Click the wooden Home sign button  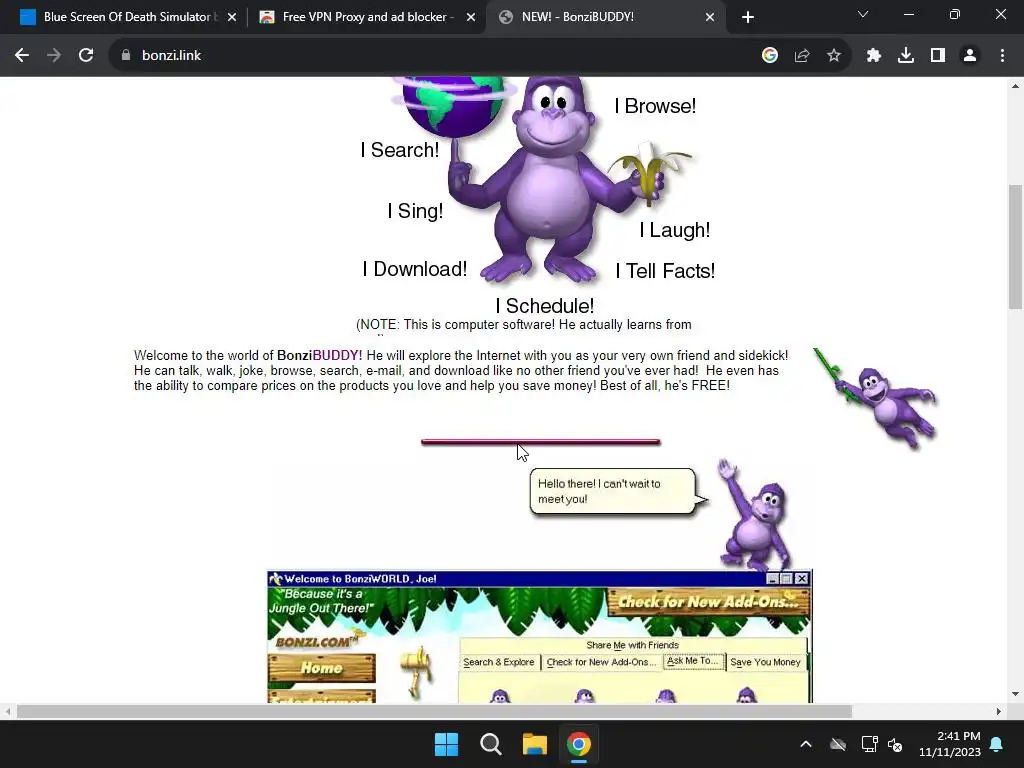(321, 668)
